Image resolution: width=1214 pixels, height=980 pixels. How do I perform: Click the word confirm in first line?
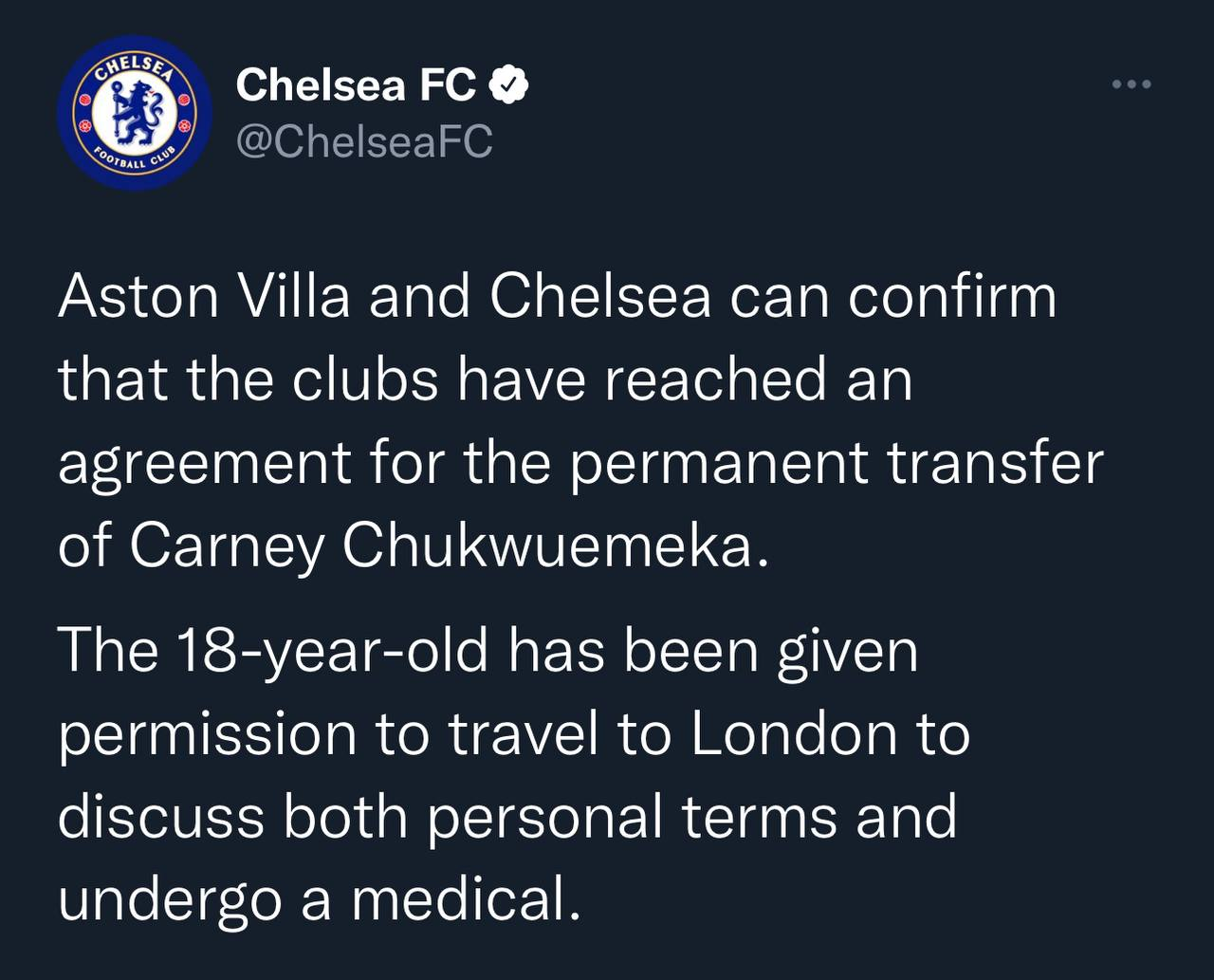(951, 296)
